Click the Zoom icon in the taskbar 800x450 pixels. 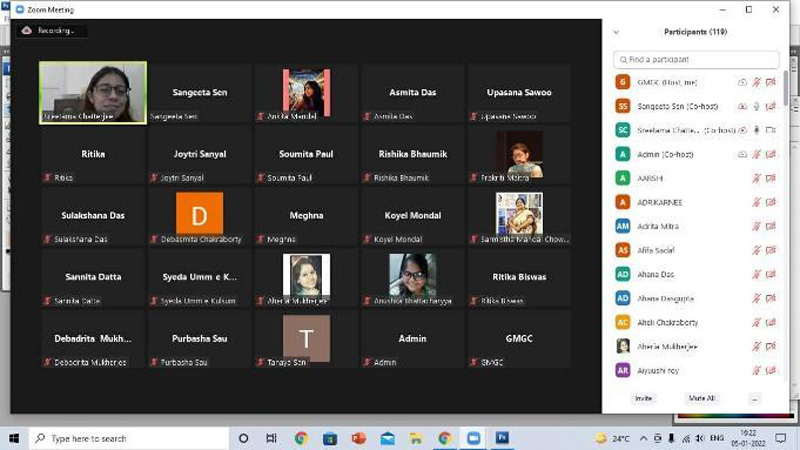click(x=473, y=438)
